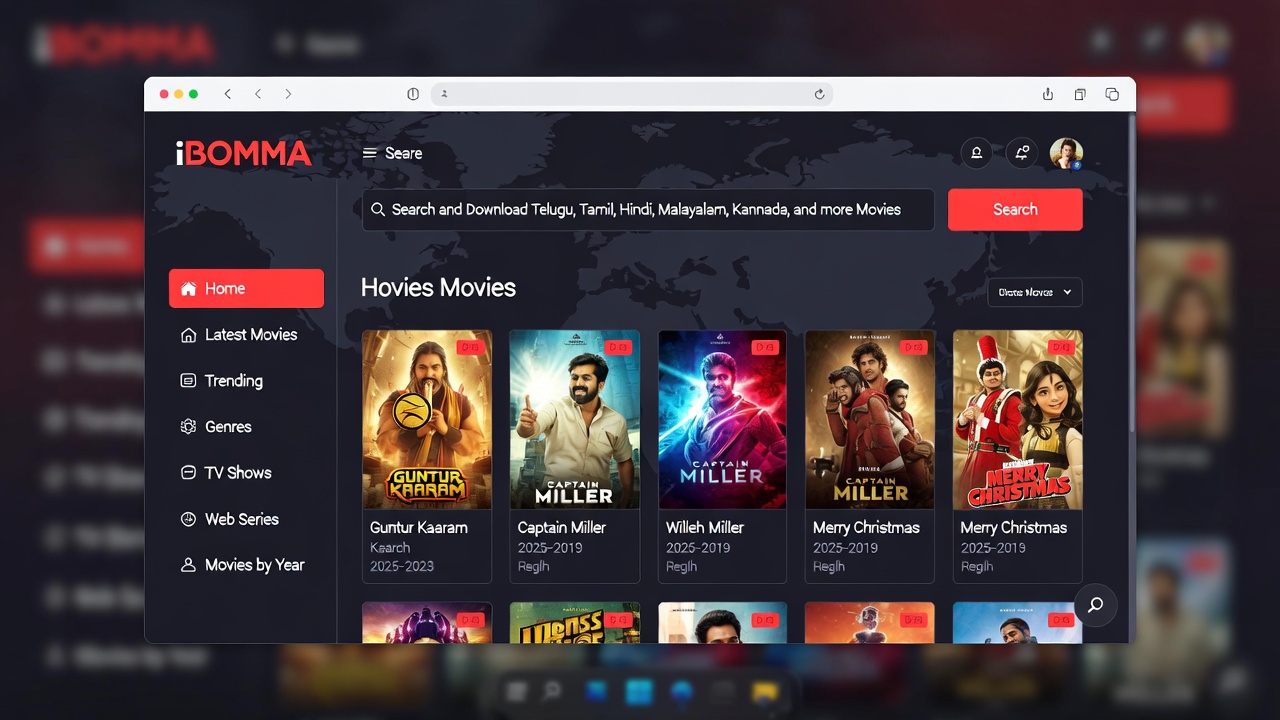Click the iBOMMA logo
The height and width of the screenshot is (720, 1280).
click(243, 153)
